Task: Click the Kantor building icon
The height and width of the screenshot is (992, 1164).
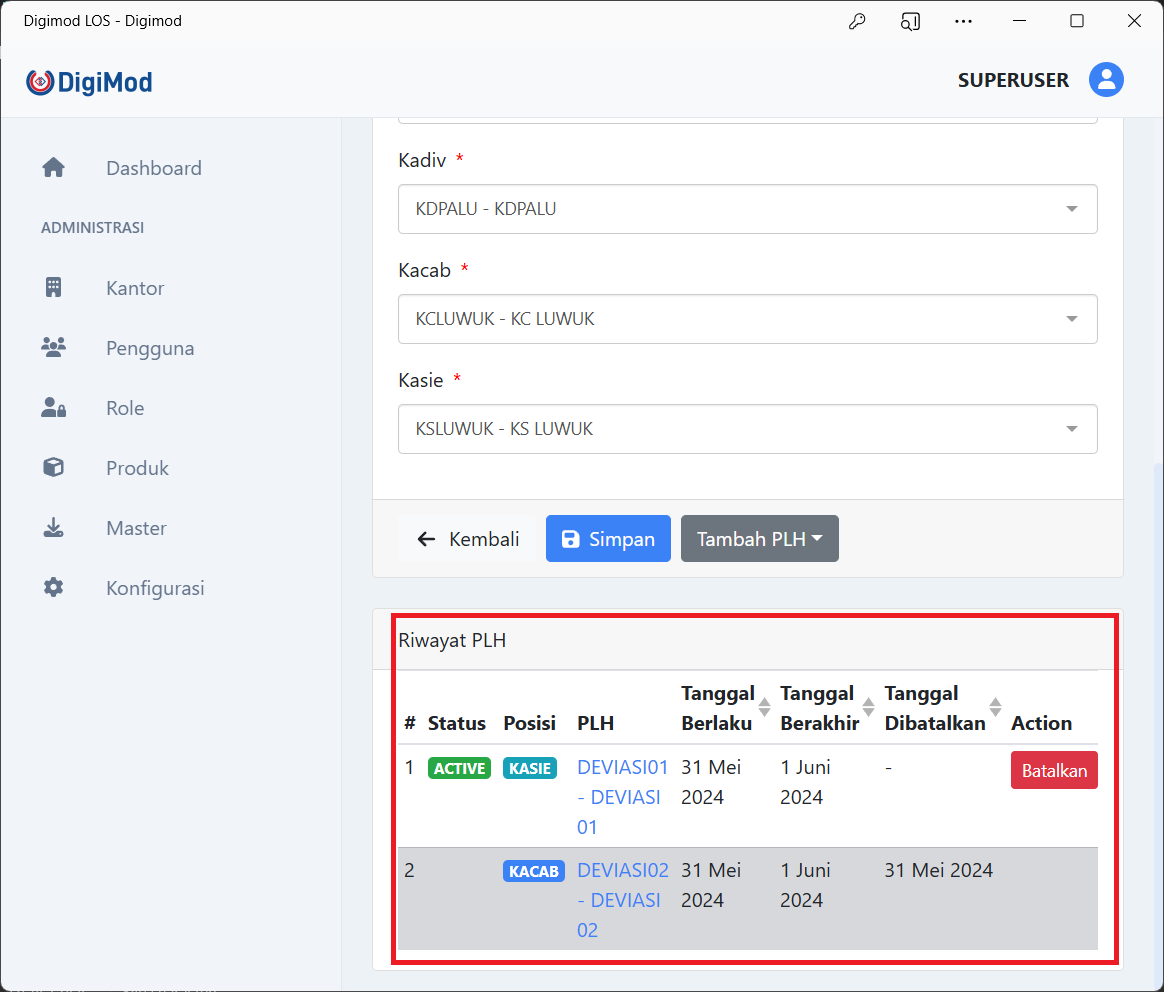Action: [53, 288]
